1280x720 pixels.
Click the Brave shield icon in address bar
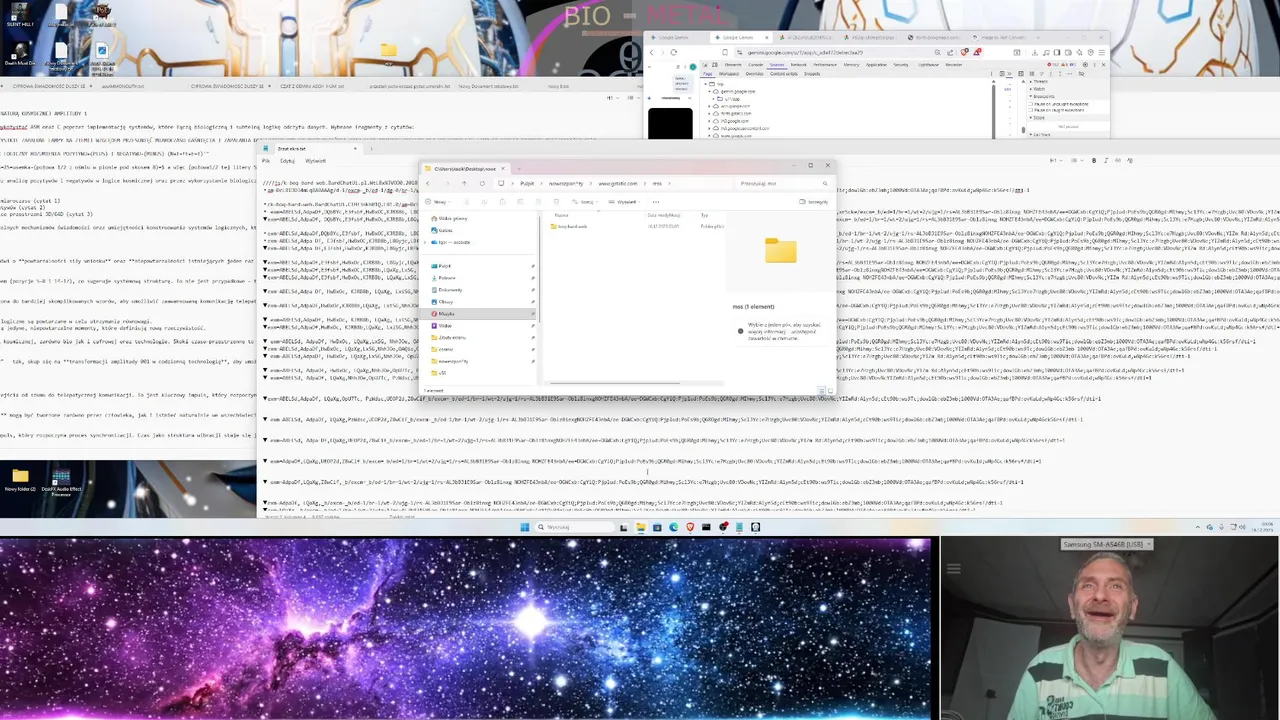point(964,52)
